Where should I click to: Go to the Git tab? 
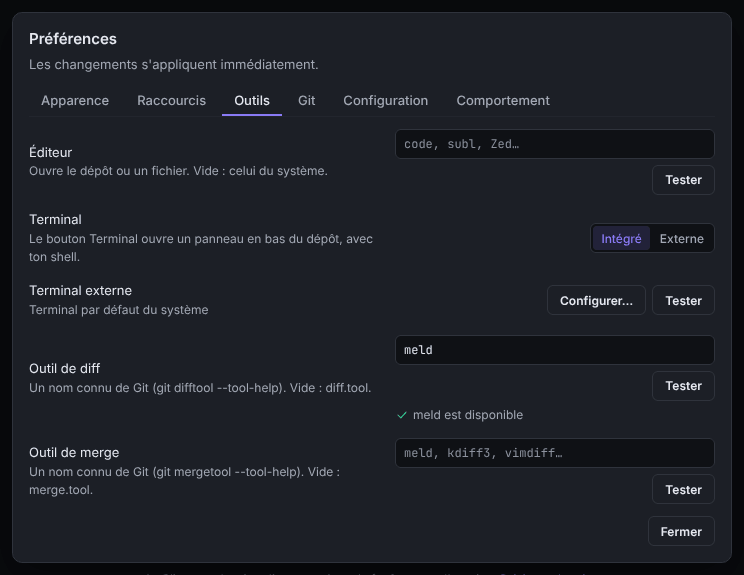(x=307, y=101)
